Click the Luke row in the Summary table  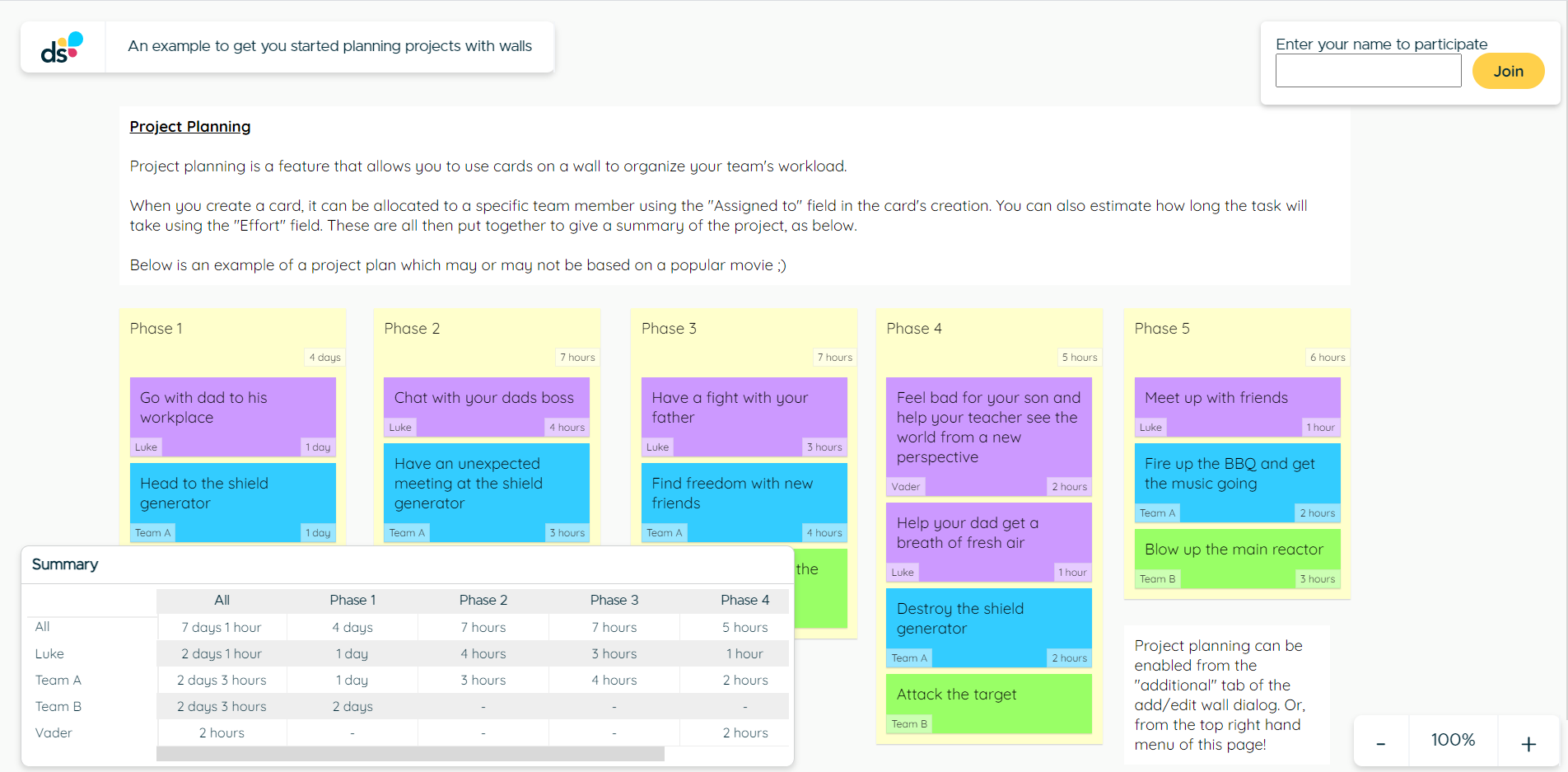(x=49, y=653)
